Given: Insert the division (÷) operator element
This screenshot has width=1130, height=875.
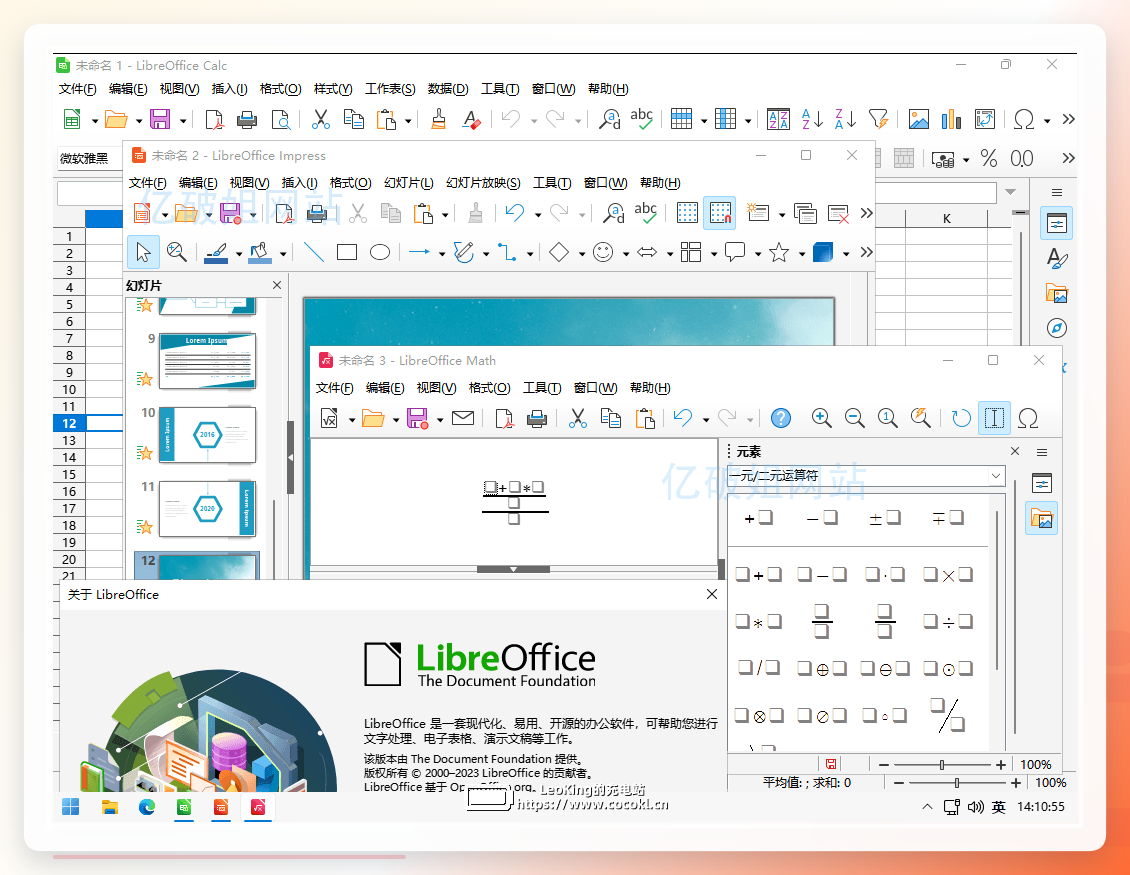Looking at the screenshot, I should tap(948, 622).
